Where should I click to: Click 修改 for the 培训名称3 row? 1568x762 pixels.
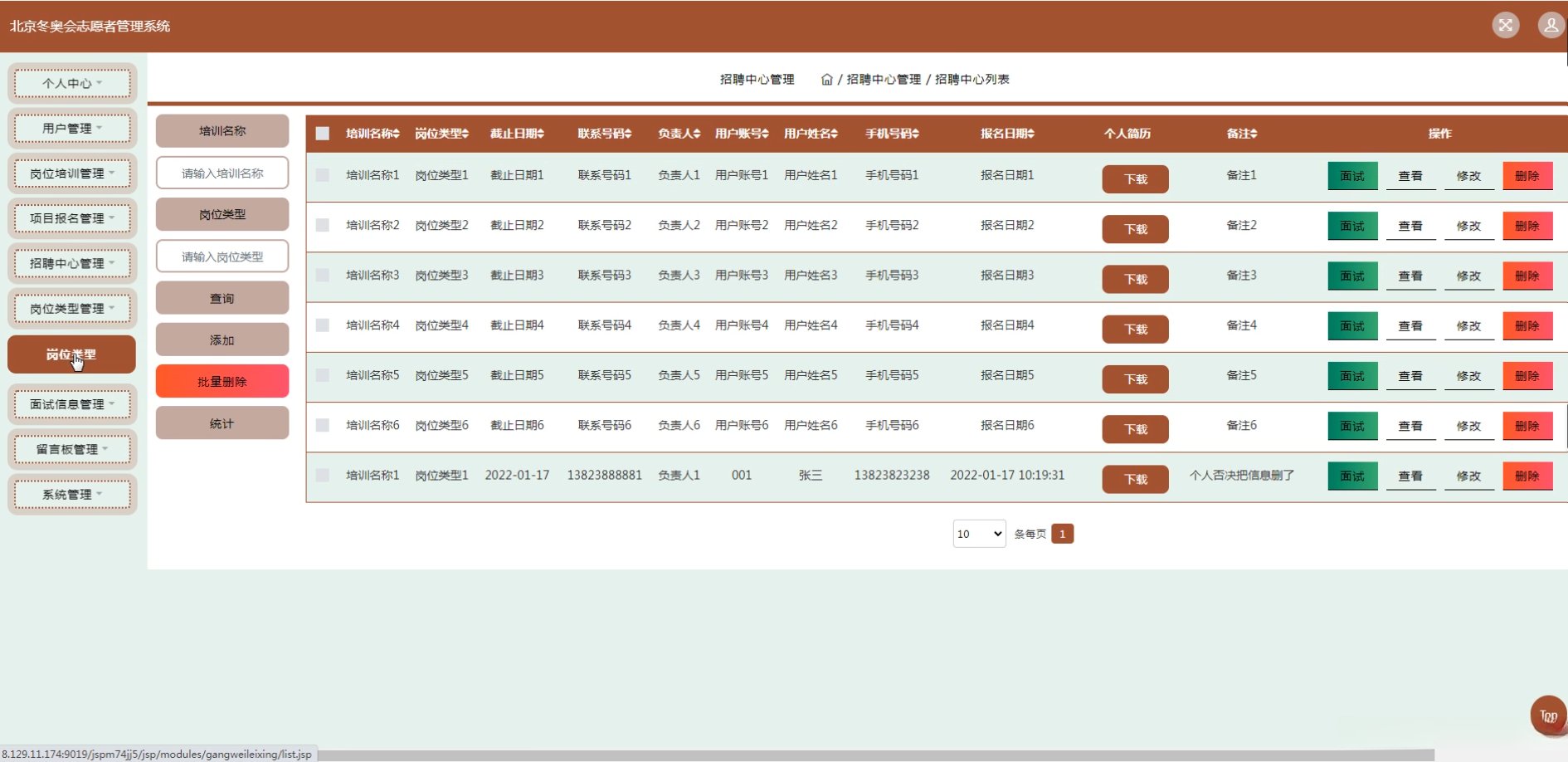[x=1468, y=276]
